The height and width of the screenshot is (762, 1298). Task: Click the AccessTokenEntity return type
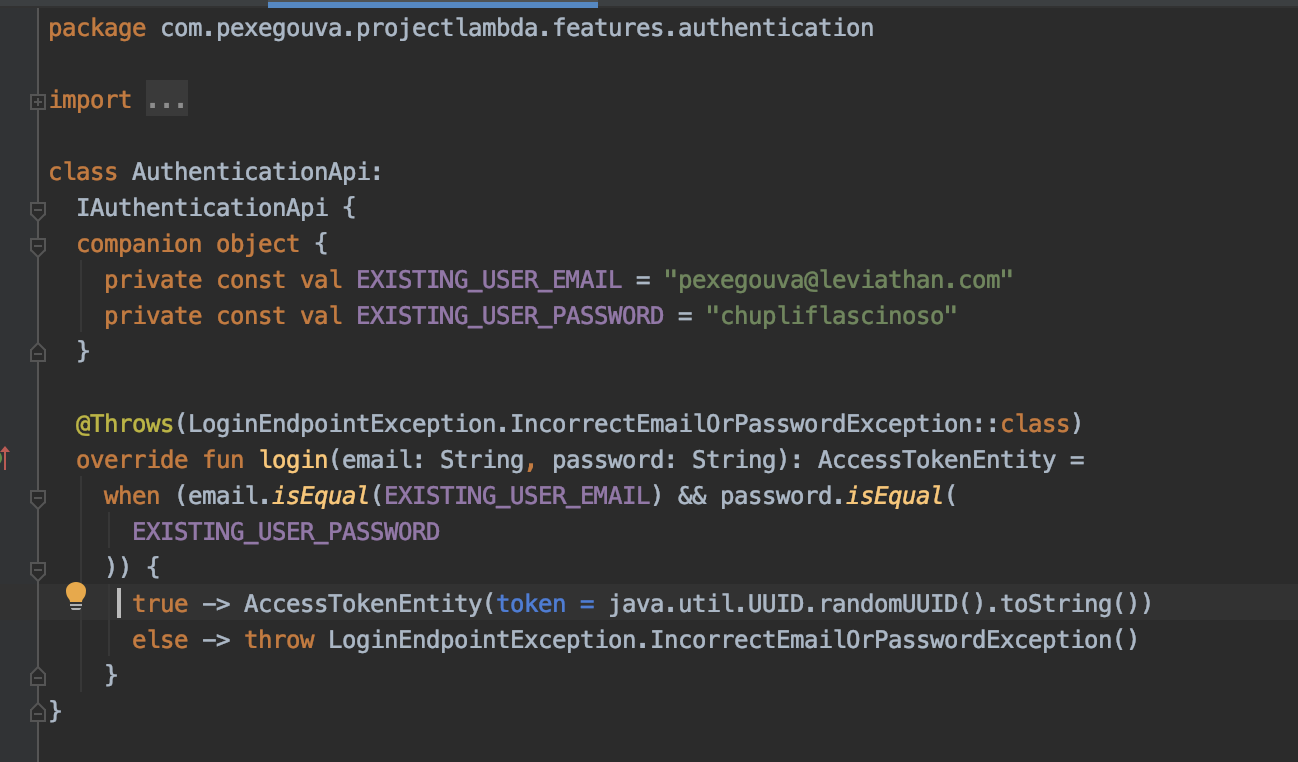click(x=937, y=460)
